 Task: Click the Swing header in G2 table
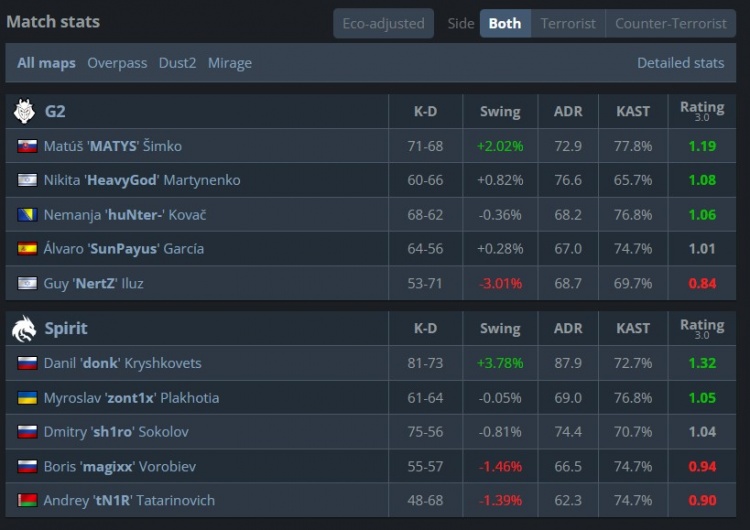(x=500, y=111)
